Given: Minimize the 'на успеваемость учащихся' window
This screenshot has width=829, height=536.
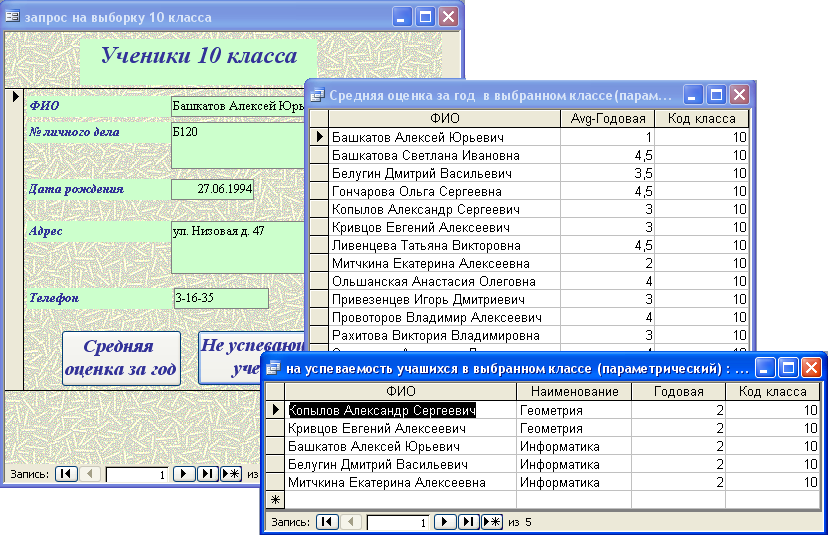Looking at the screenshot, I should [764, 367].
